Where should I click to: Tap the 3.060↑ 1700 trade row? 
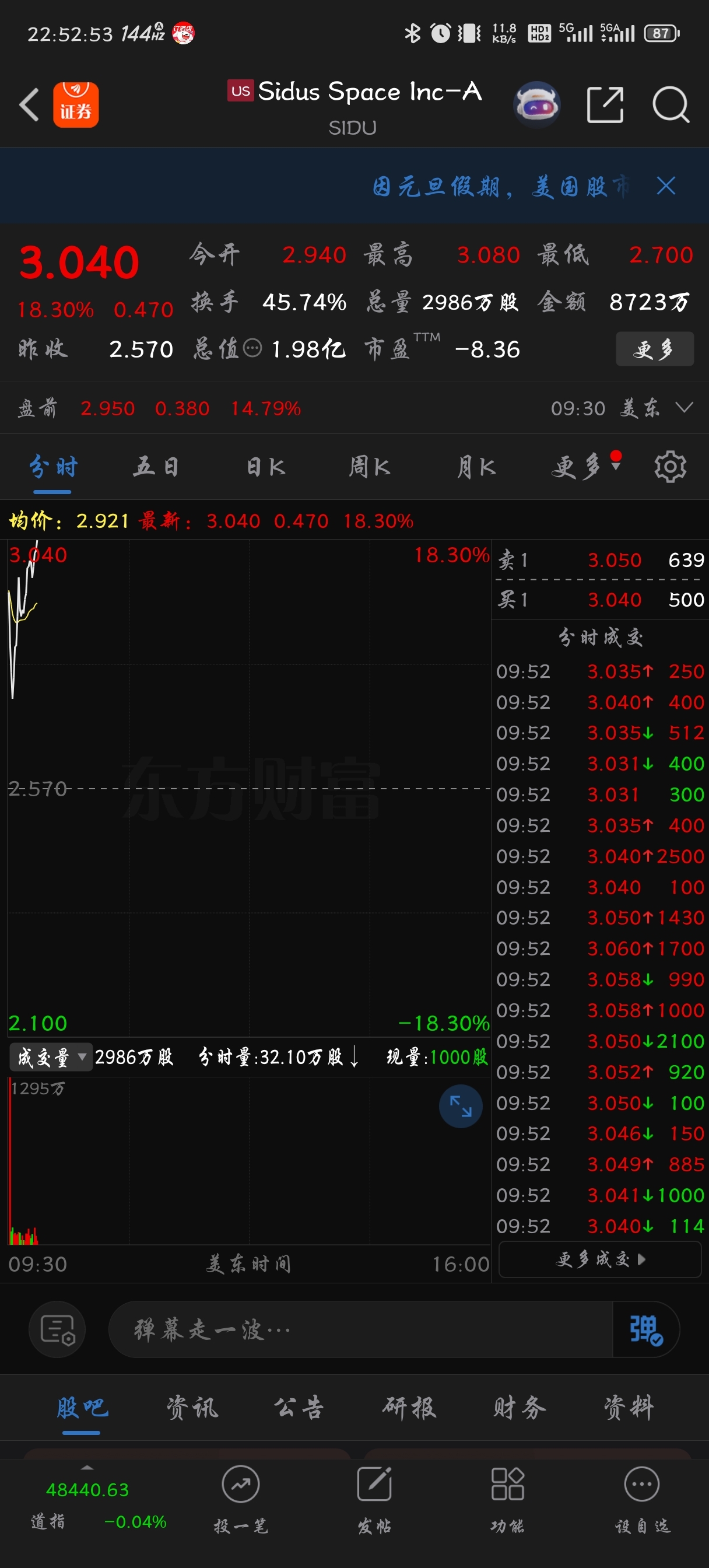coord(600,949)
